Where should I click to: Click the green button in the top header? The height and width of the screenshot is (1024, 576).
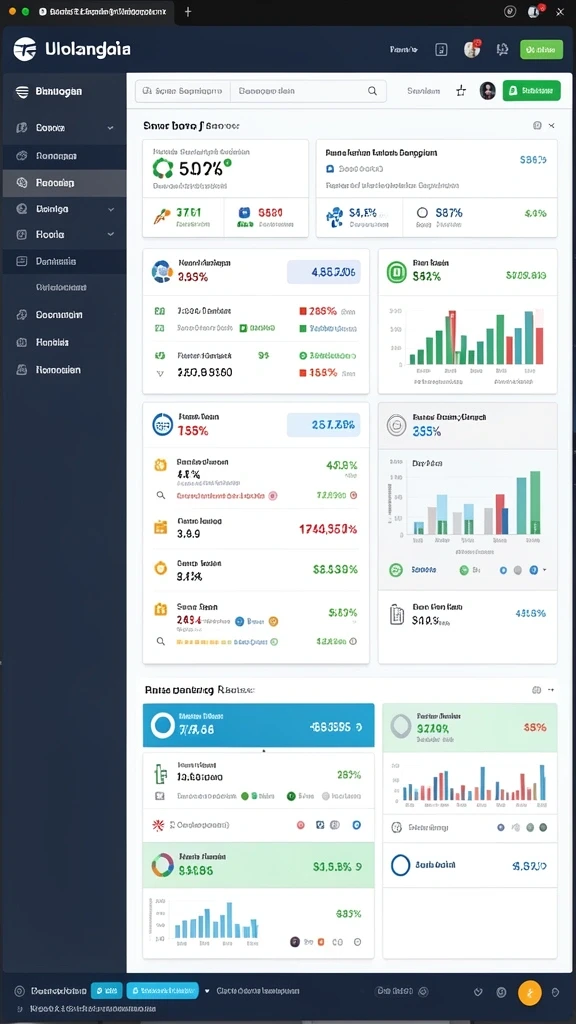click(x=541, y=49)
